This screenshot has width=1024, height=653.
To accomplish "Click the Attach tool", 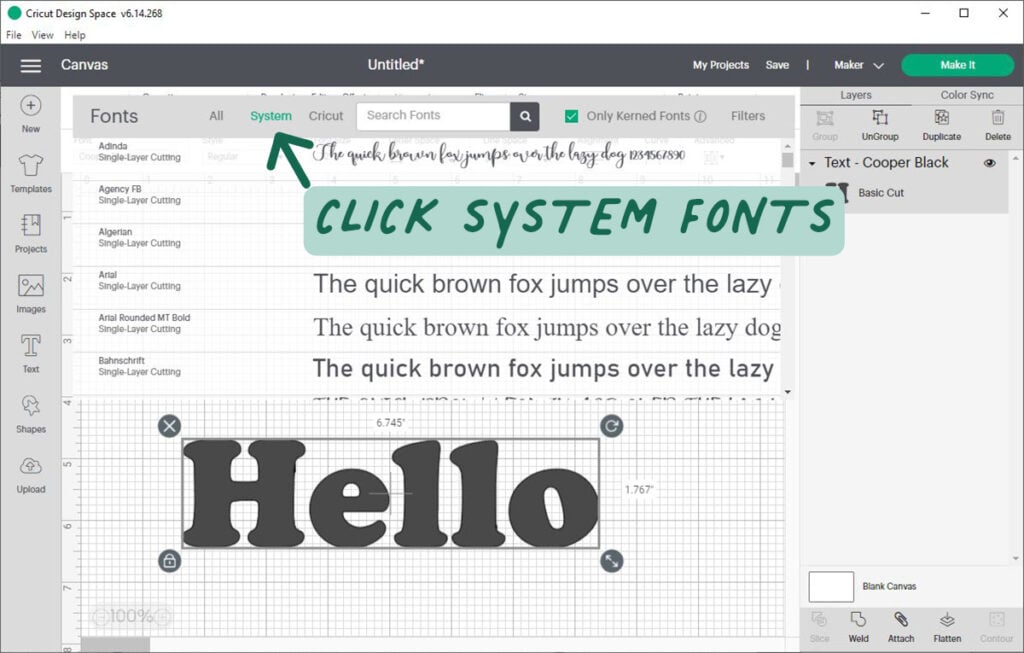I will [x=901, y=627].
